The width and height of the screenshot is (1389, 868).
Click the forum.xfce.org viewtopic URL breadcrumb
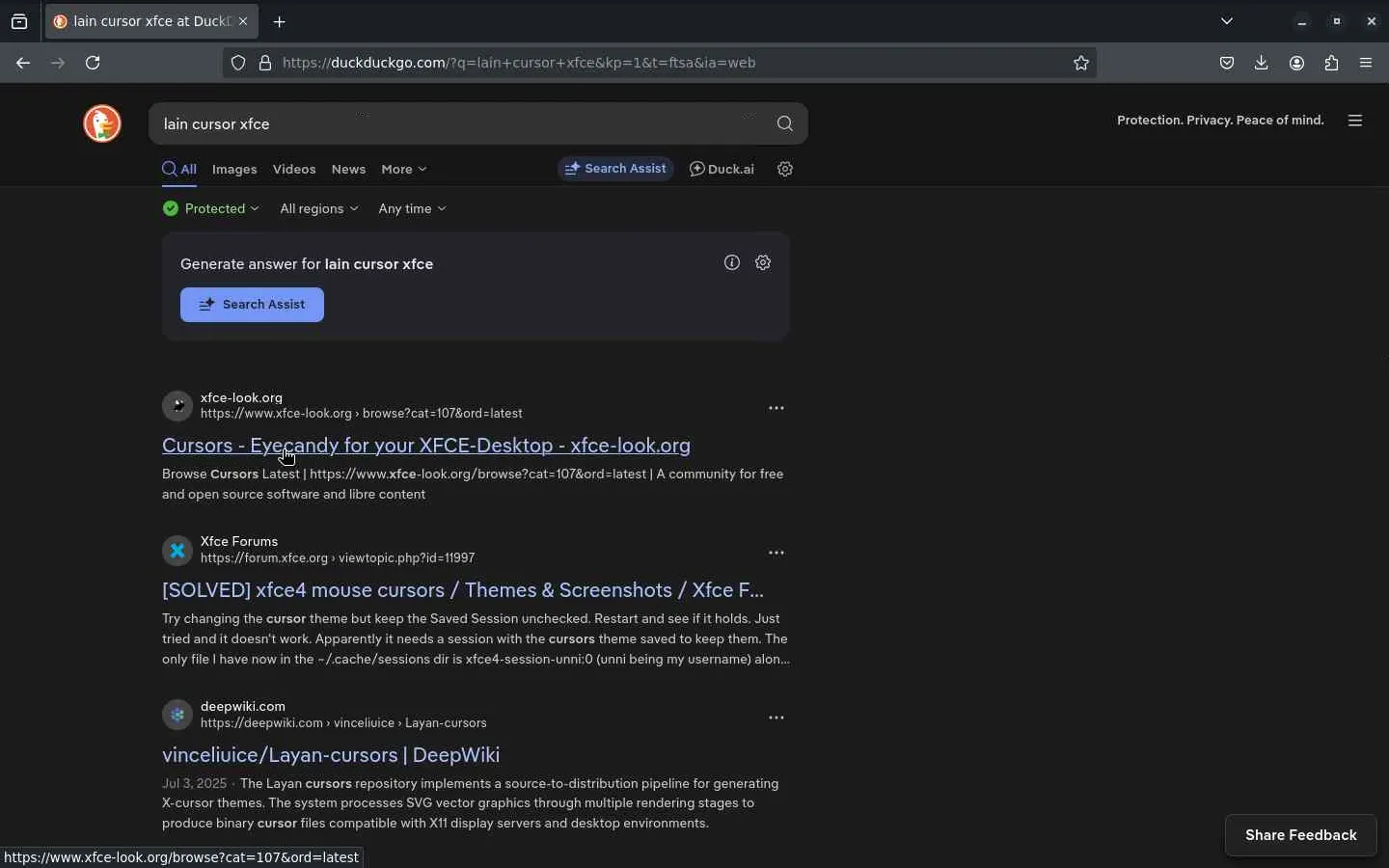click(338, 558)
